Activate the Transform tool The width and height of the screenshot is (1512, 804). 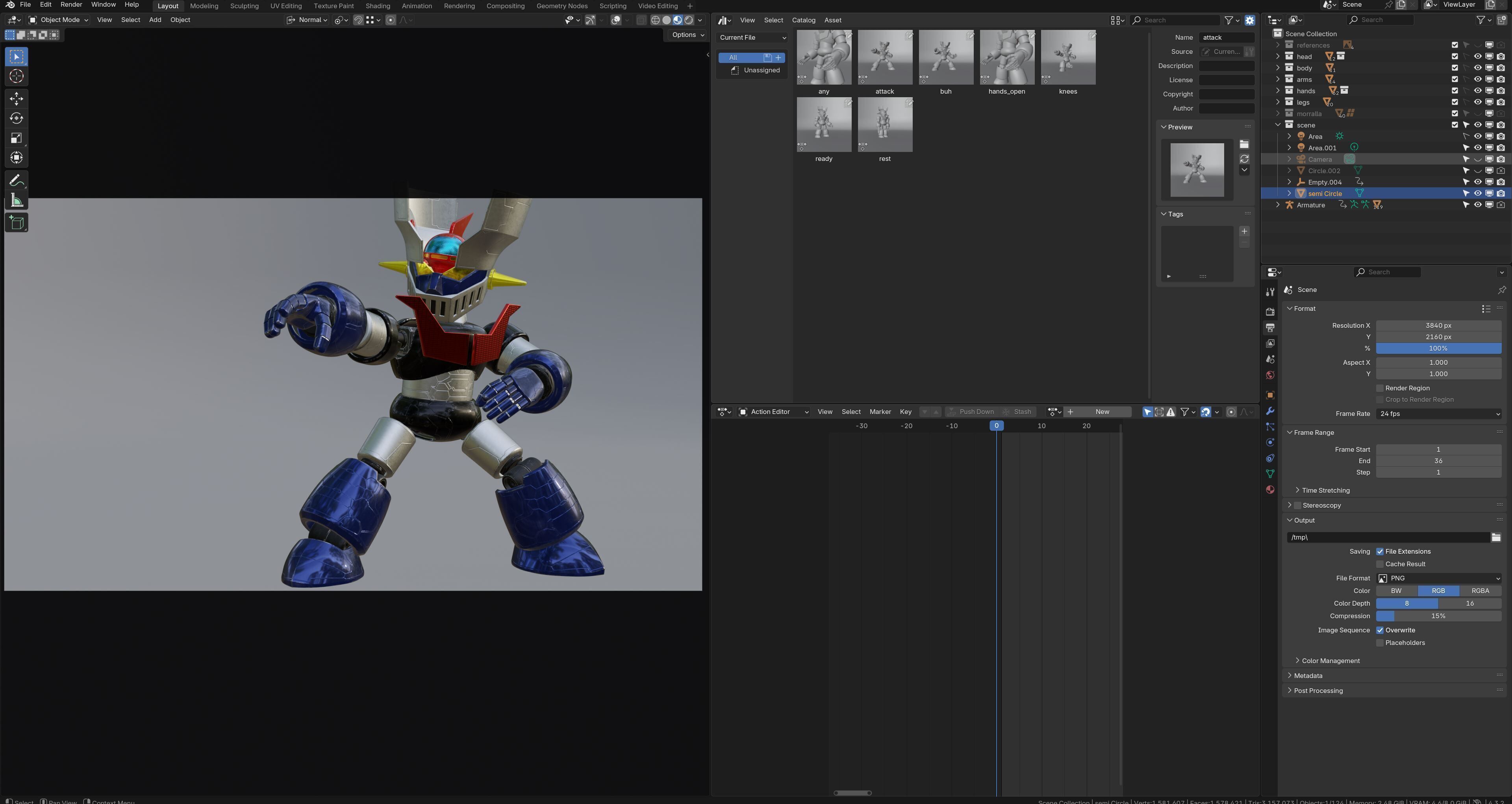(x=17, y=158)
